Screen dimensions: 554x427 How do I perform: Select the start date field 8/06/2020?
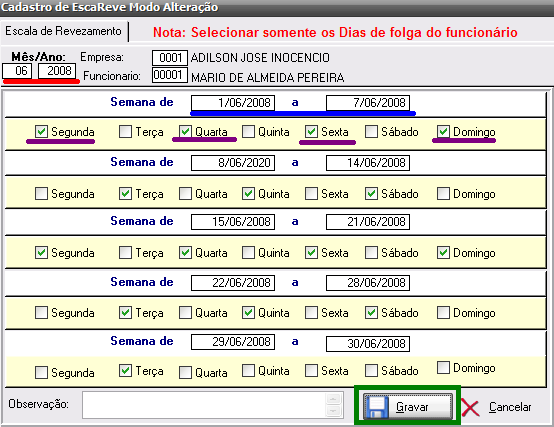pos(233,163)
